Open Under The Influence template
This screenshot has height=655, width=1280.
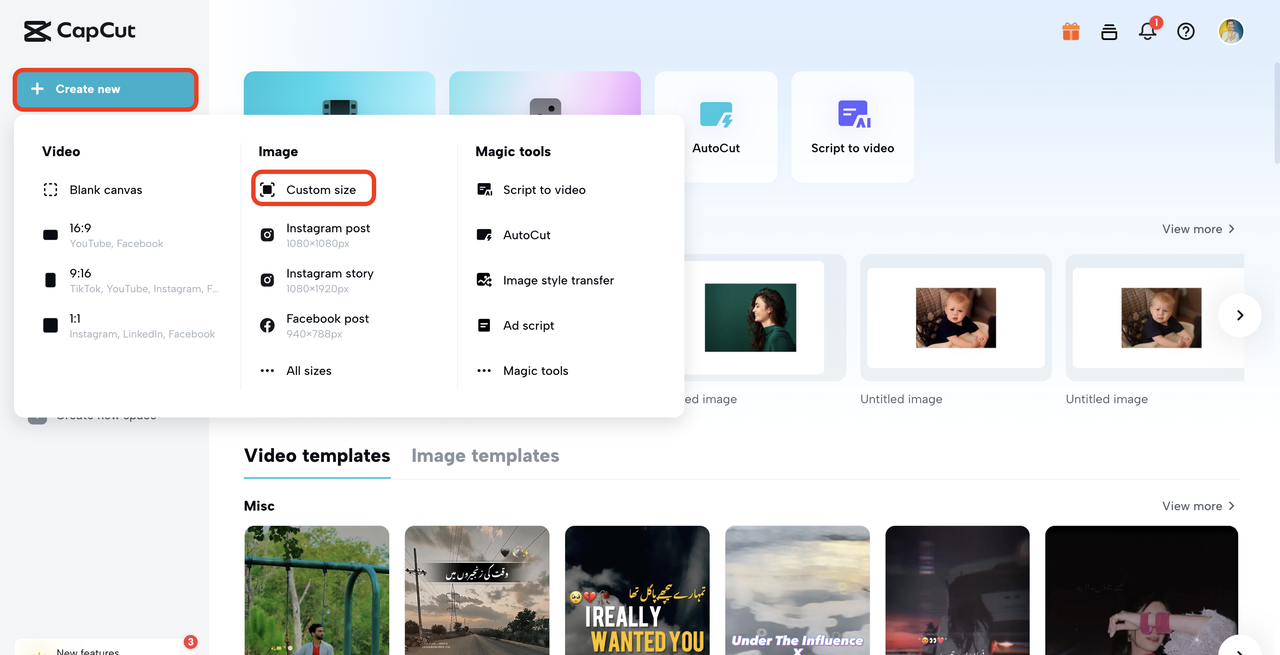[x=797, y=590]
